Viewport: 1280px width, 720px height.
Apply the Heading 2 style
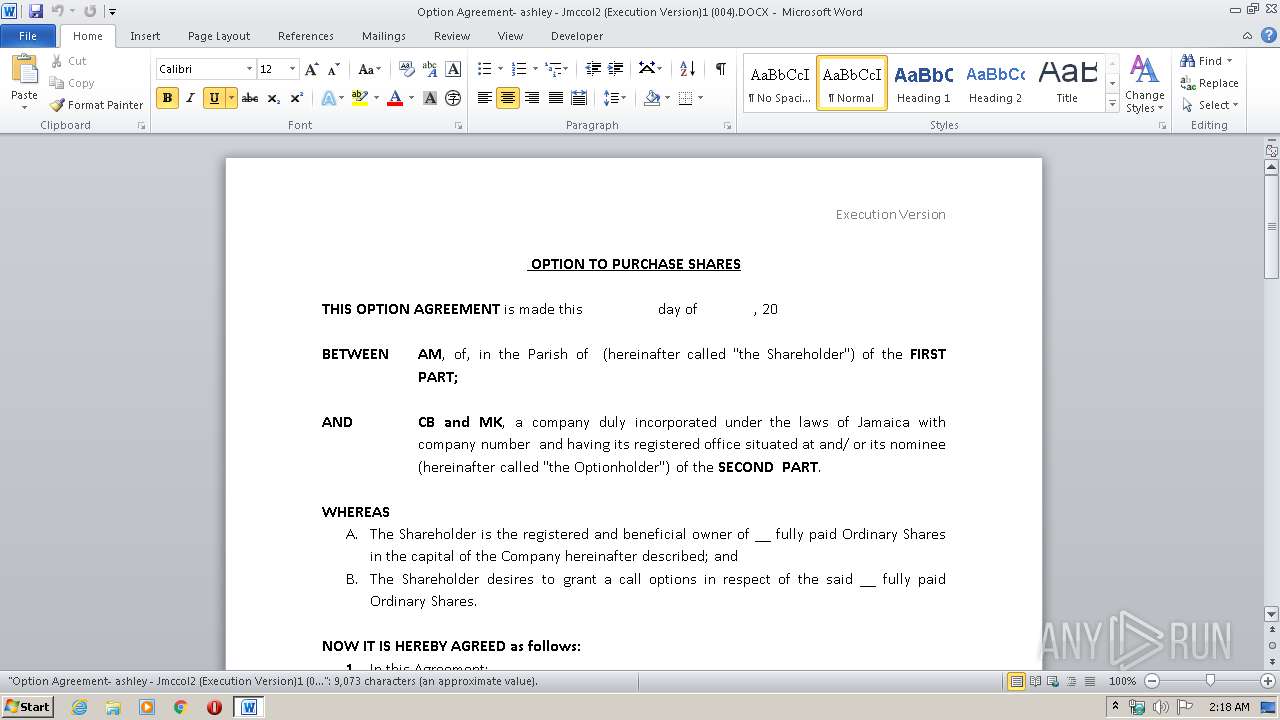[x=995, y=83]
